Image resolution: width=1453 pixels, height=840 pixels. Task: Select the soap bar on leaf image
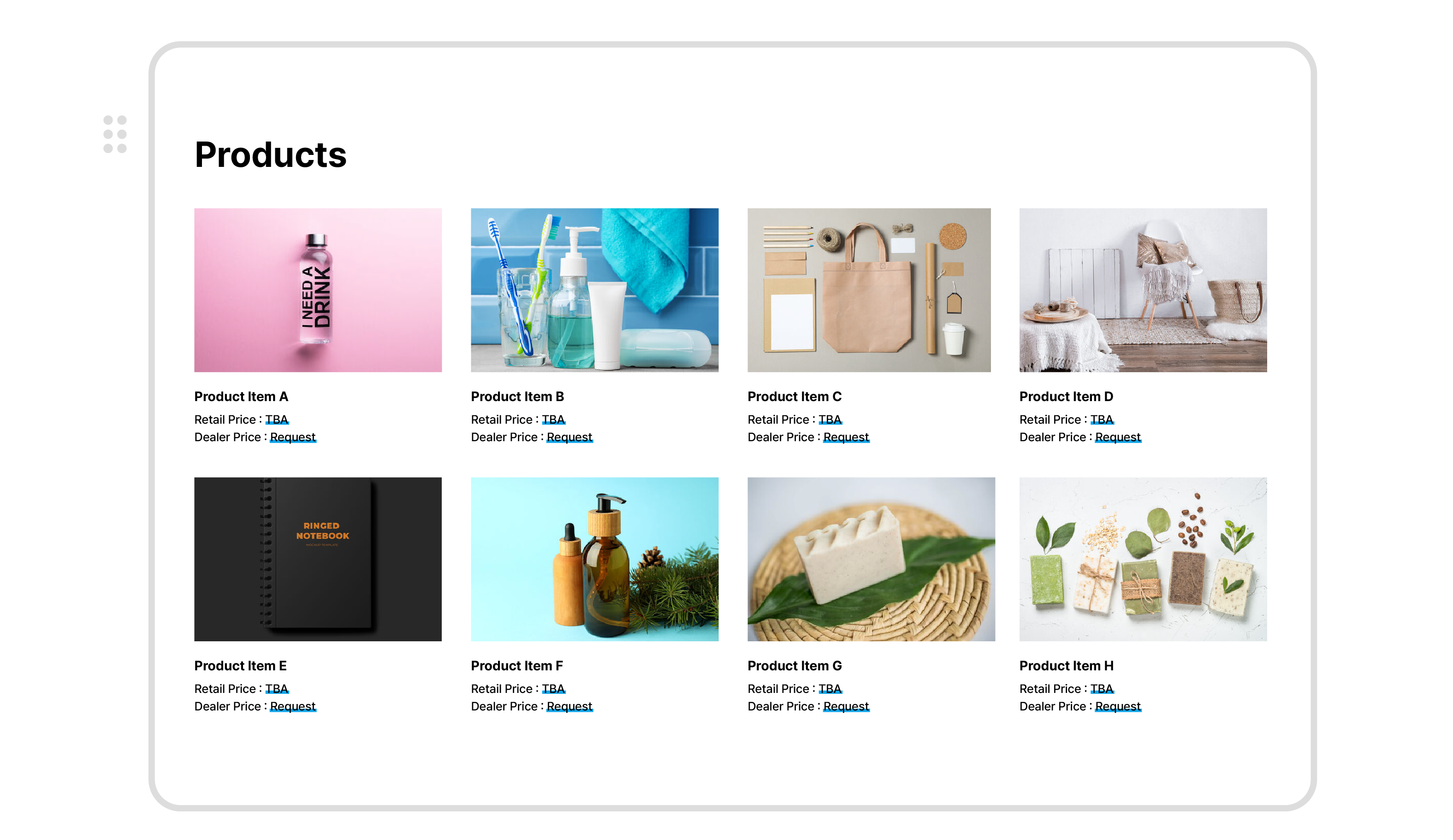871,559
